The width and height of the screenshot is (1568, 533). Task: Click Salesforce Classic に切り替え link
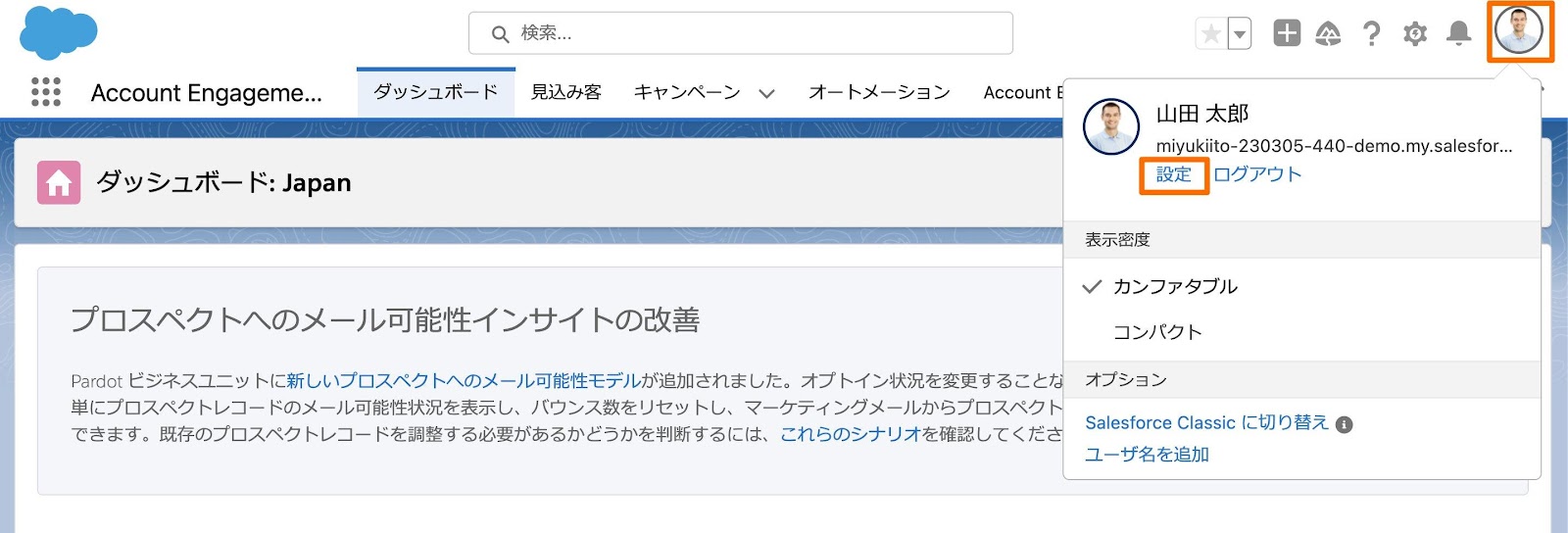[1207, 422]
